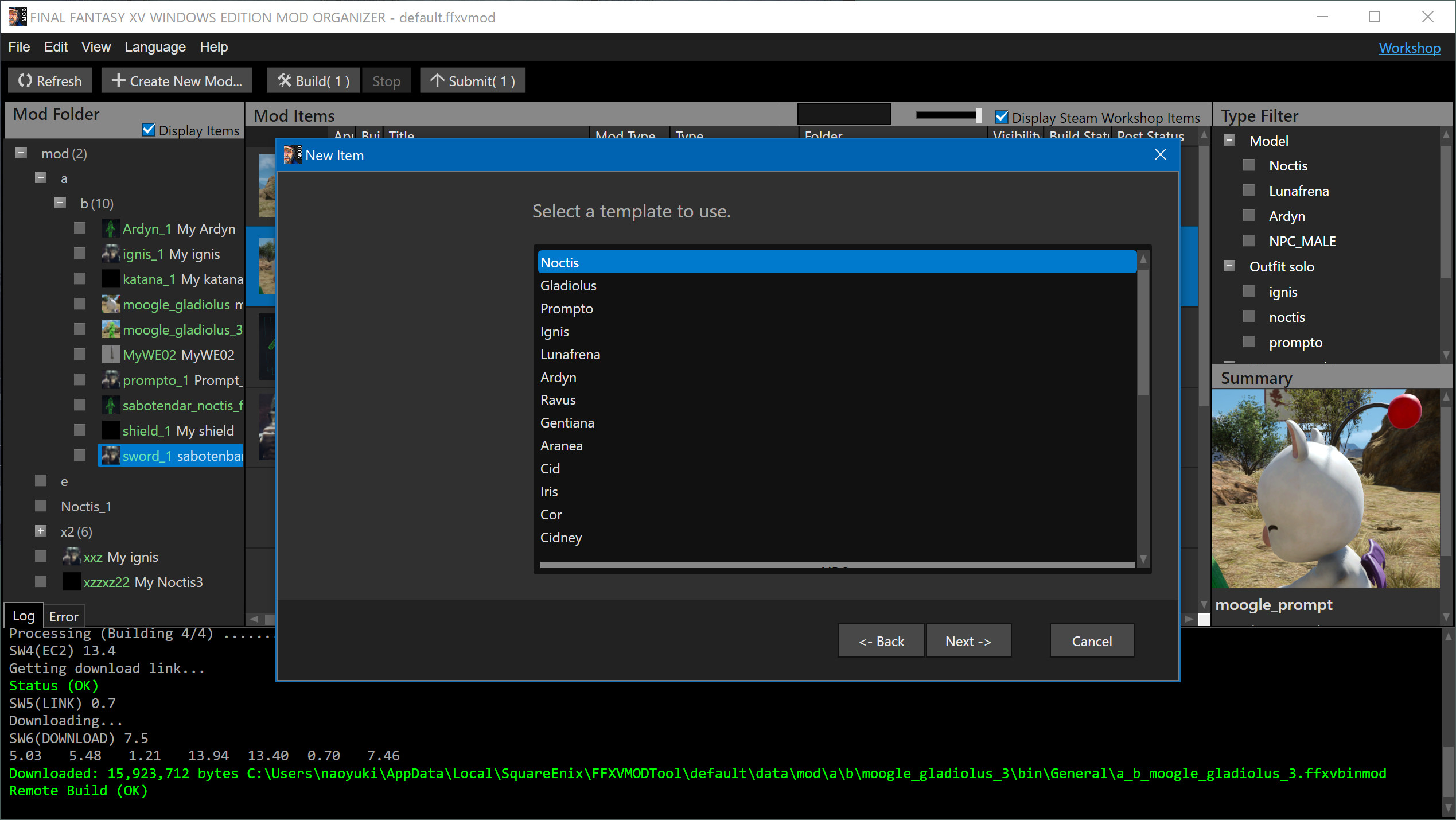This screenshot has height=820, width=1456.
Task: Click the Ardyn_1 character icon in tree
Action: (110, 228)
